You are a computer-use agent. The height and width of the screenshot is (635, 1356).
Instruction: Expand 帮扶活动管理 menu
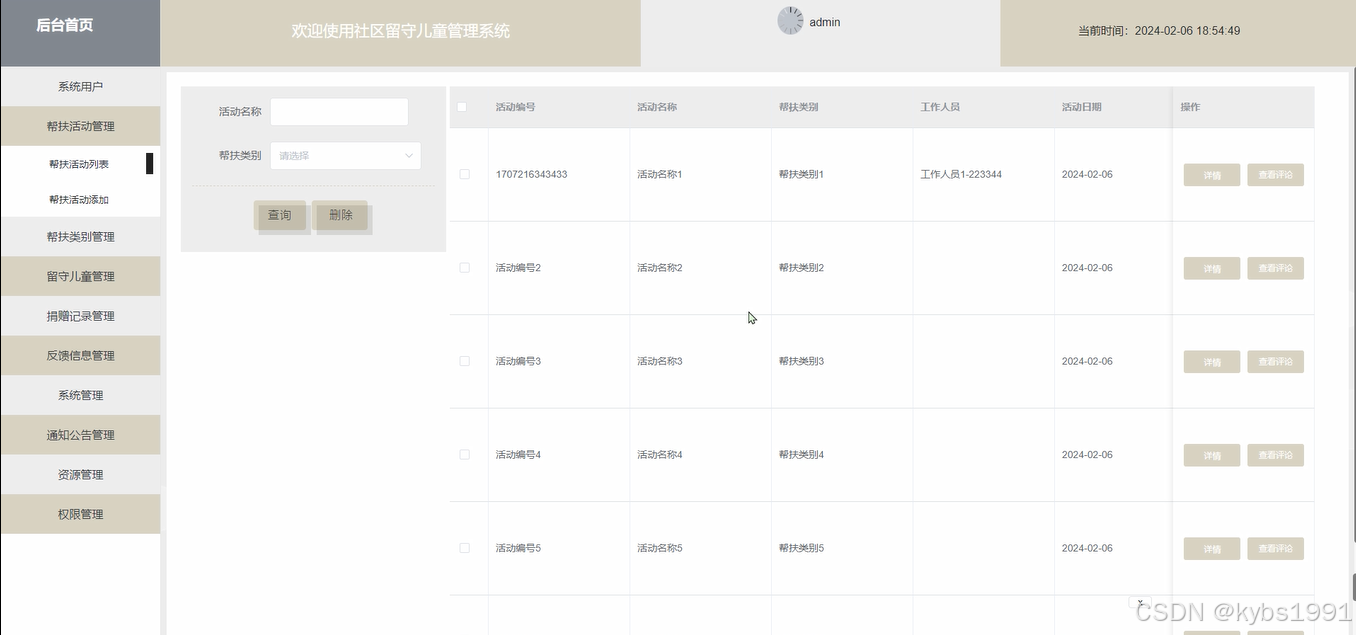tap(80, 126)
